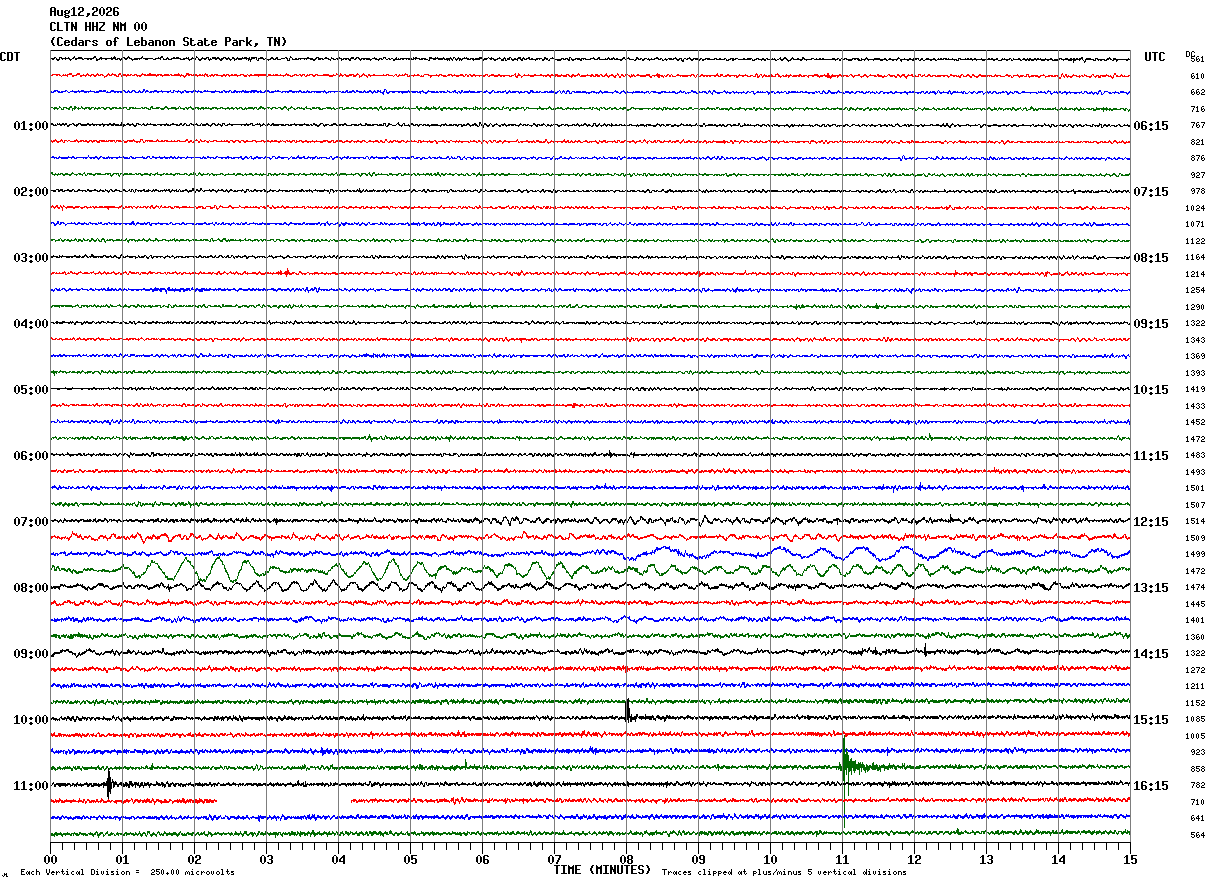Select the station title CLTN HHZ NM 00

[x=98, y=27]
